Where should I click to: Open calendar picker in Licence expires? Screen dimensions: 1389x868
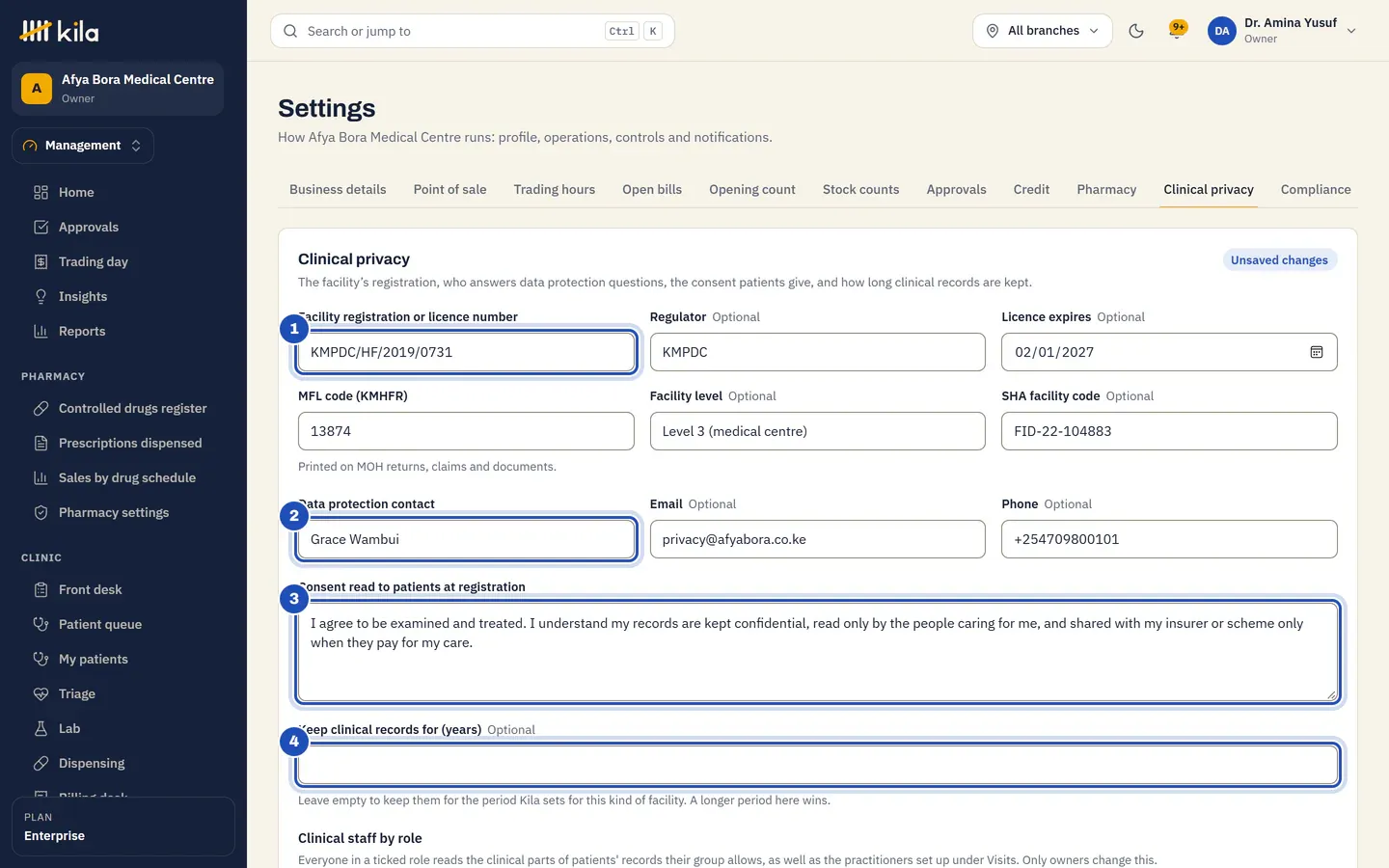click(x=1317, y=352)
